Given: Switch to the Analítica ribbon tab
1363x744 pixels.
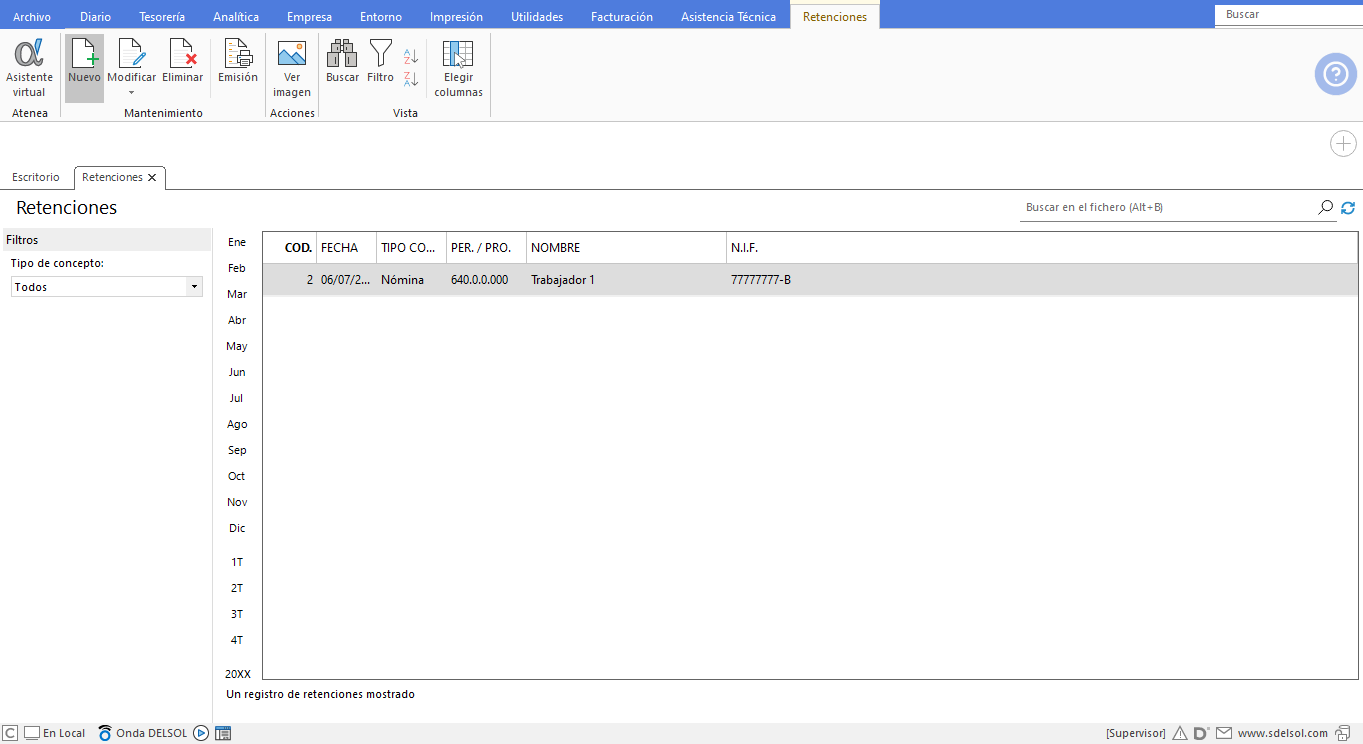Looking at the screenshot, I should pos(236,17).
